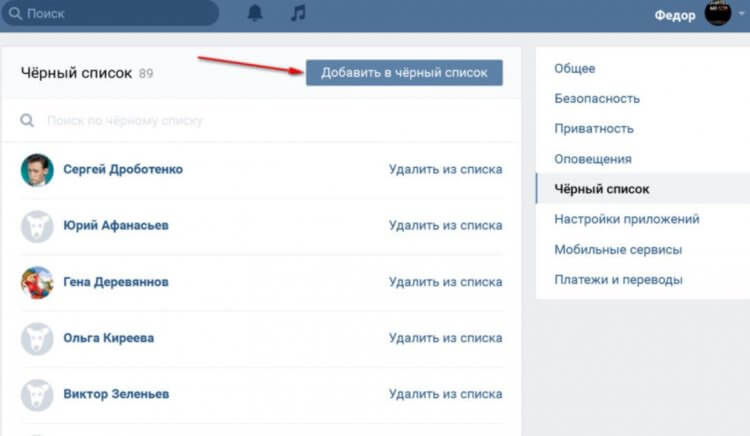Open Сергей Дроботенко's avatar
This screenshot has width=750, height=436.
point(37,170)
